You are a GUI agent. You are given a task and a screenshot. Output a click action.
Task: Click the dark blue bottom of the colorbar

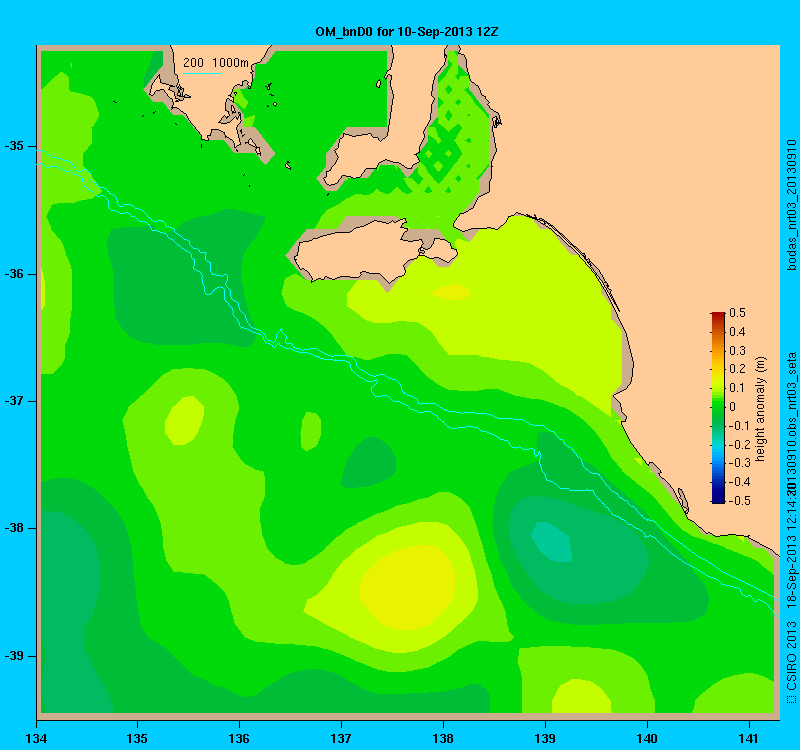click(x=717, y=499)
